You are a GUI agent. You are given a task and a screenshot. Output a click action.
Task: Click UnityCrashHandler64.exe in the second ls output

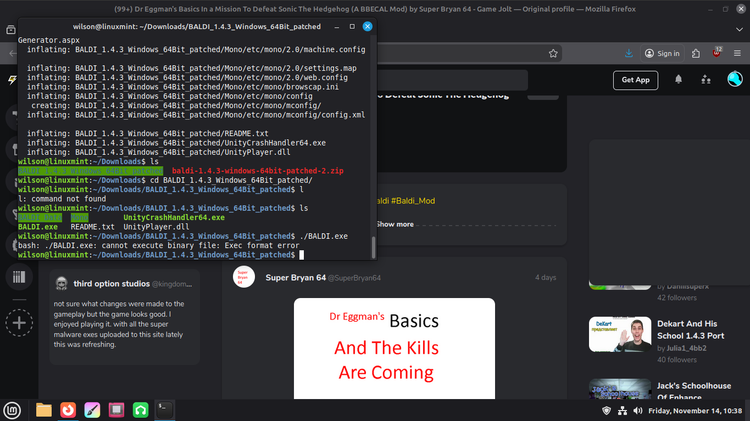pos(174,218)
